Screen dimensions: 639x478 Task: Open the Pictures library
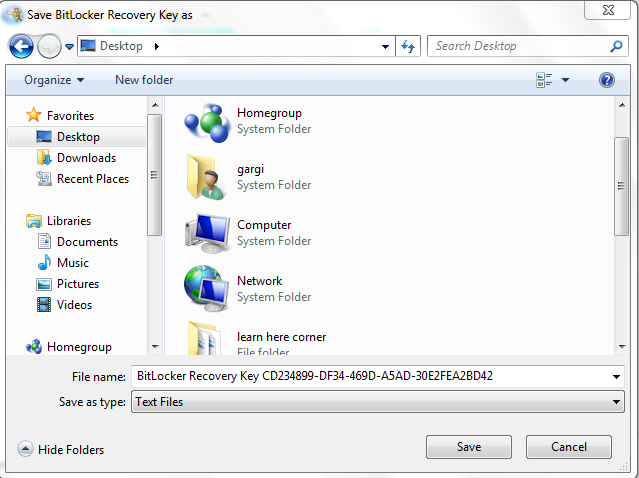pos(78,284)
